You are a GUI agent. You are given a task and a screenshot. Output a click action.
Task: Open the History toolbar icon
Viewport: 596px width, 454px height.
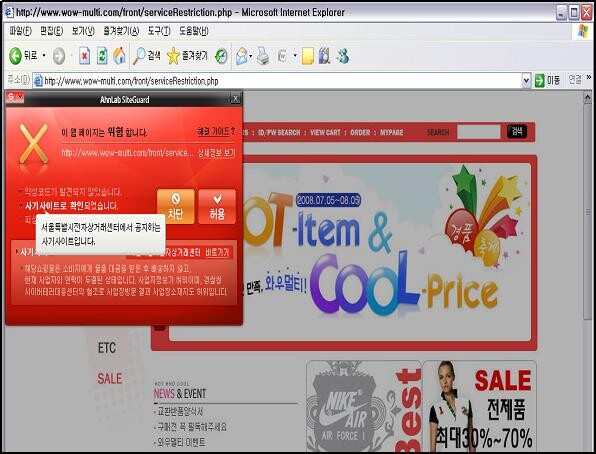[x=221, y=56]
